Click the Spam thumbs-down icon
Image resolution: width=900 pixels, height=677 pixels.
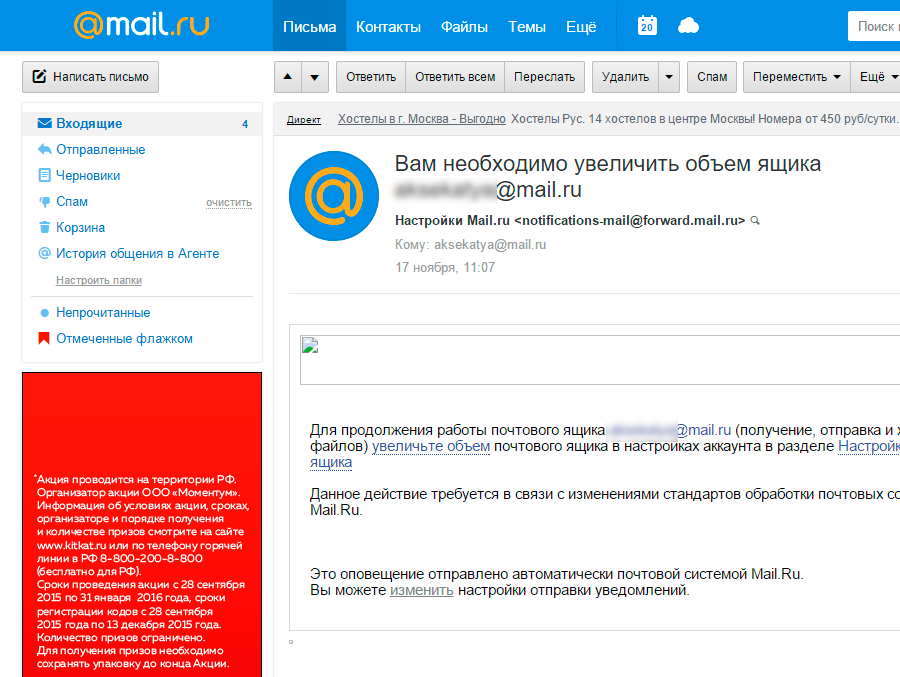coord(44,202)
